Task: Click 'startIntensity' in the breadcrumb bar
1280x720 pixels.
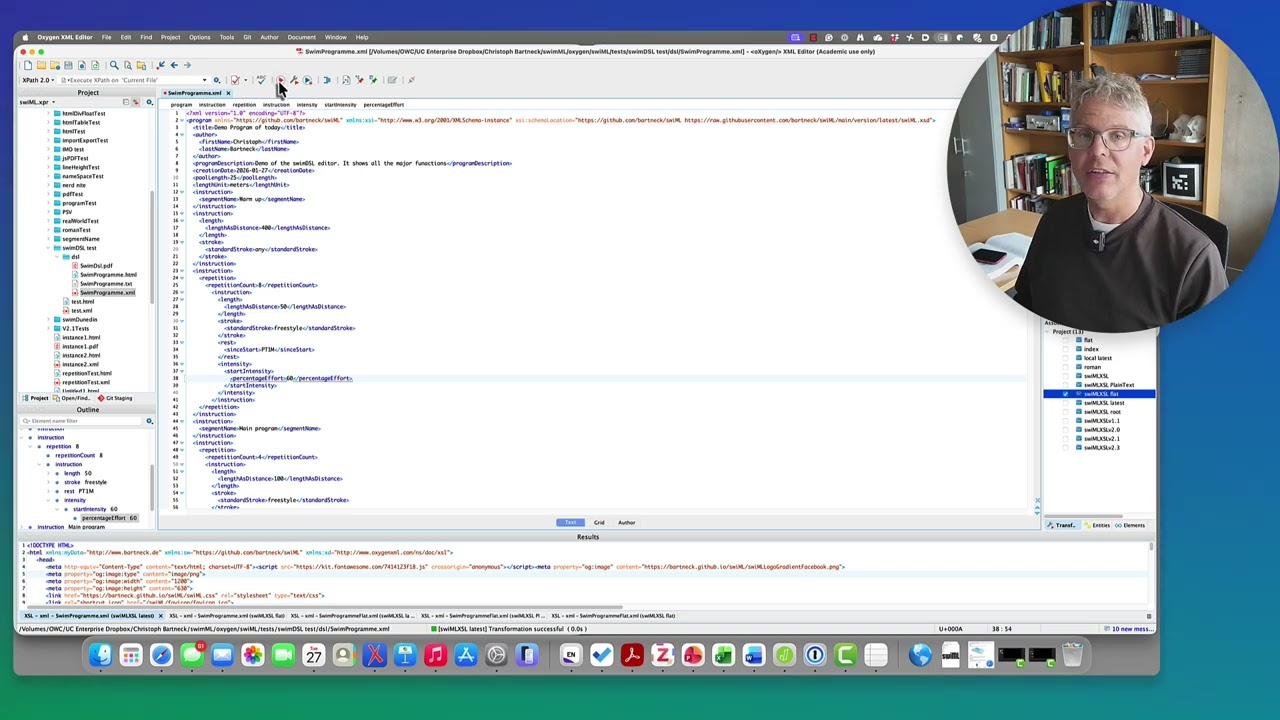Action: pos(340,105)
